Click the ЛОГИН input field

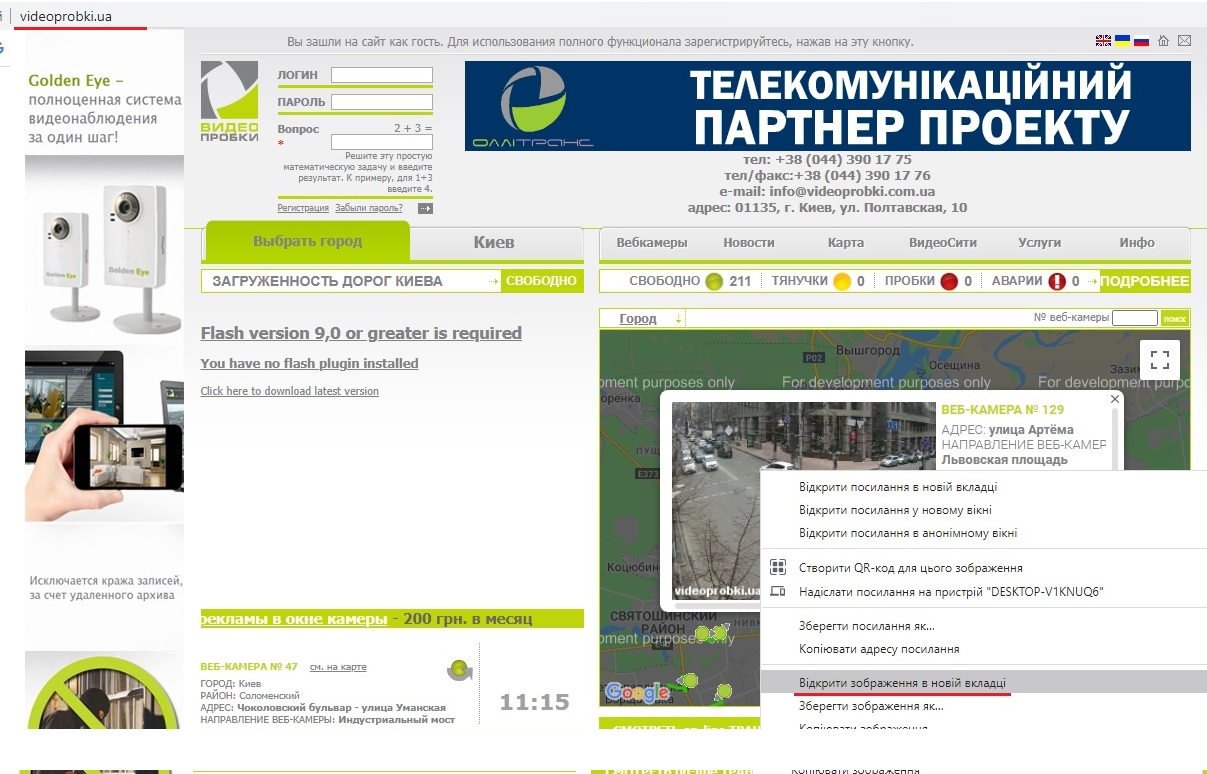[x=382, y=75]
